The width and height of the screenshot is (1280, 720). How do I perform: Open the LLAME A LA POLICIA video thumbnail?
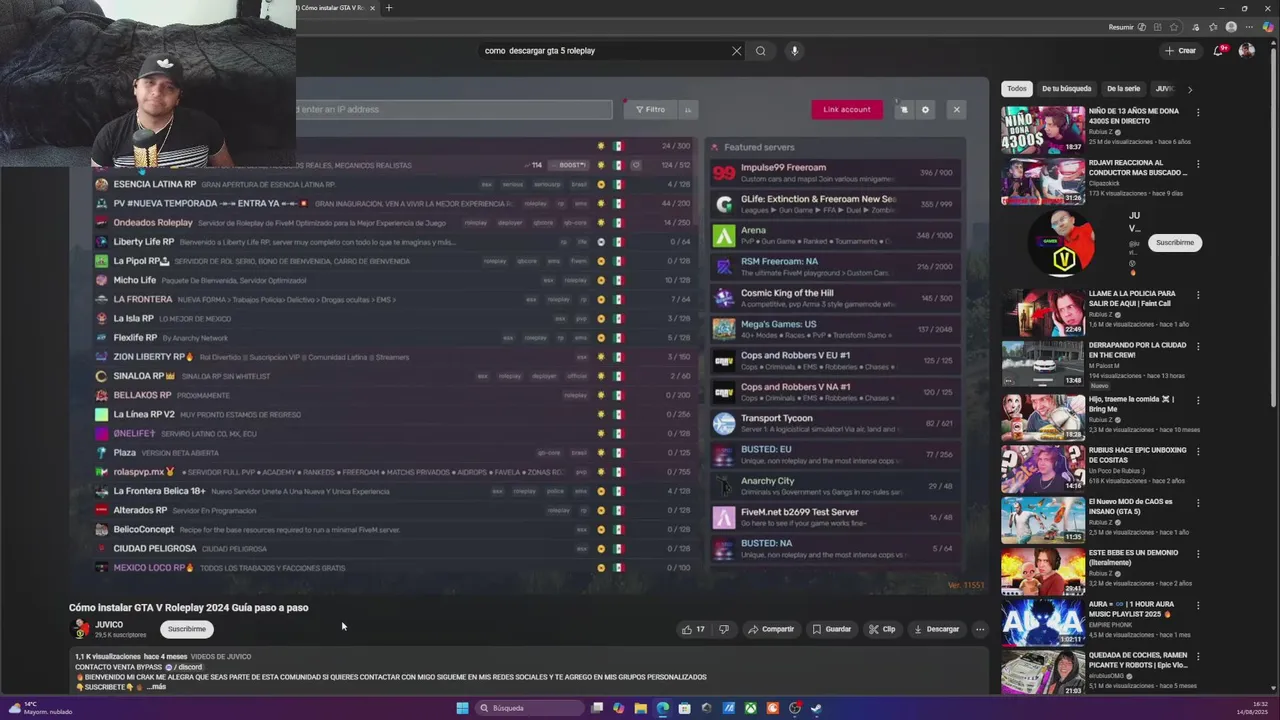pos(1043,312)
